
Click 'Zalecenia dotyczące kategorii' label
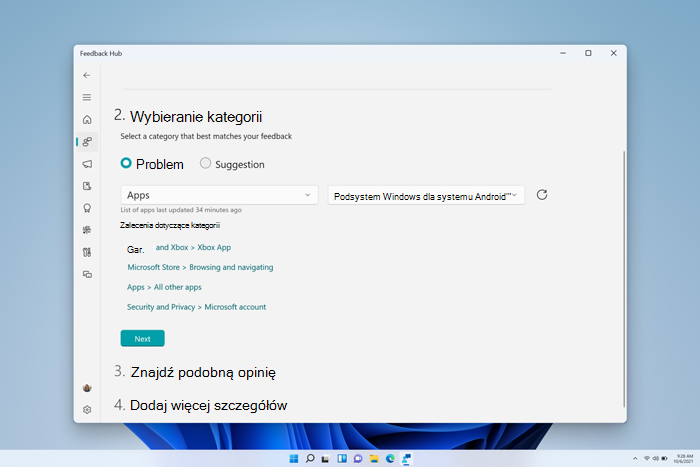click(170, 225)
